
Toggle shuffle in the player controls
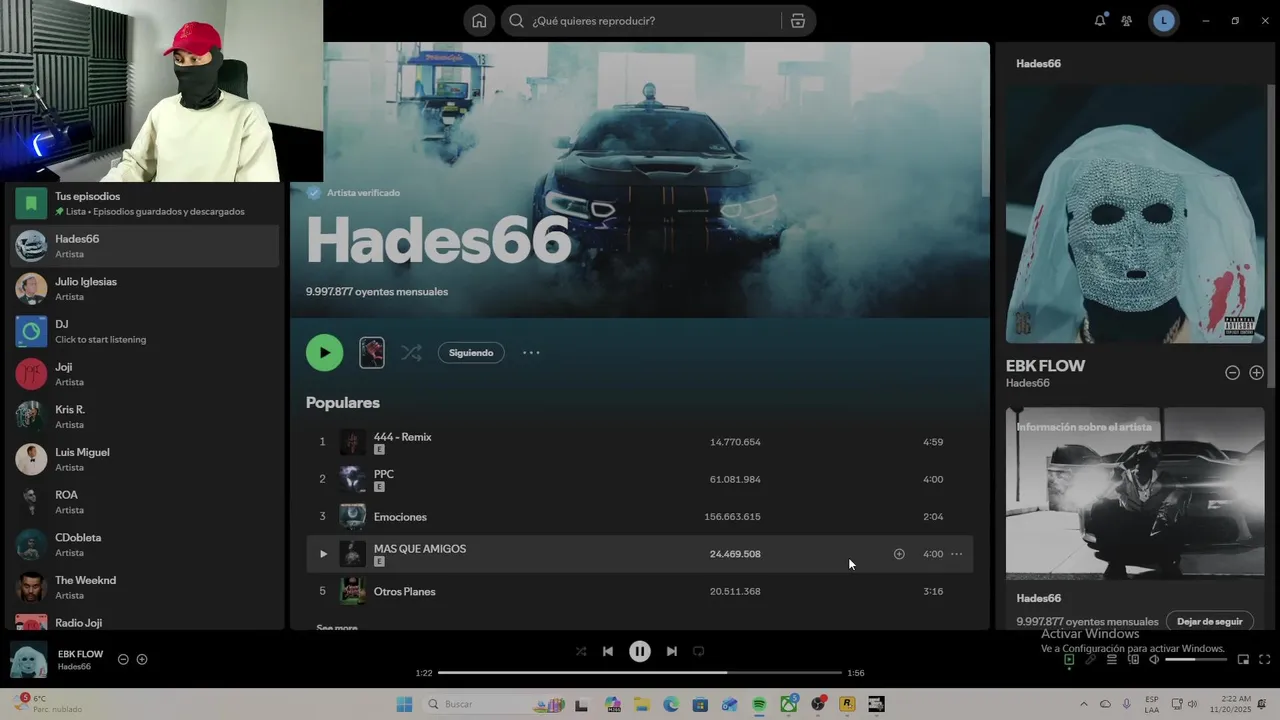[581, 651]
